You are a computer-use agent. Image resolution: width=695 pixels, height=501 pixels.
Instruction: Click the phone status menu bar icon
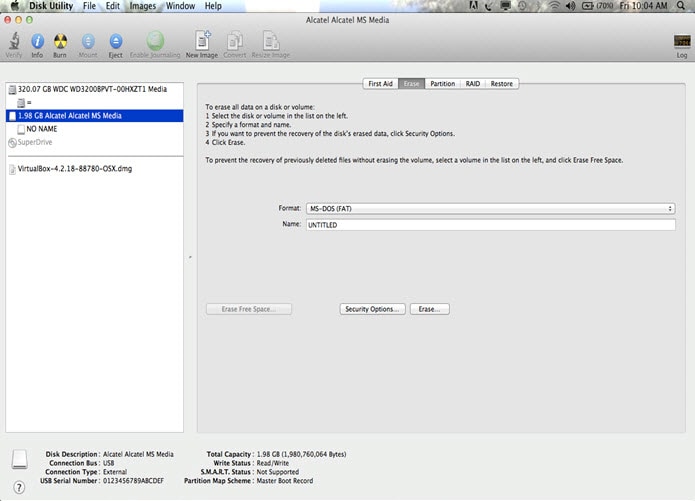click(x=488, y=6)
